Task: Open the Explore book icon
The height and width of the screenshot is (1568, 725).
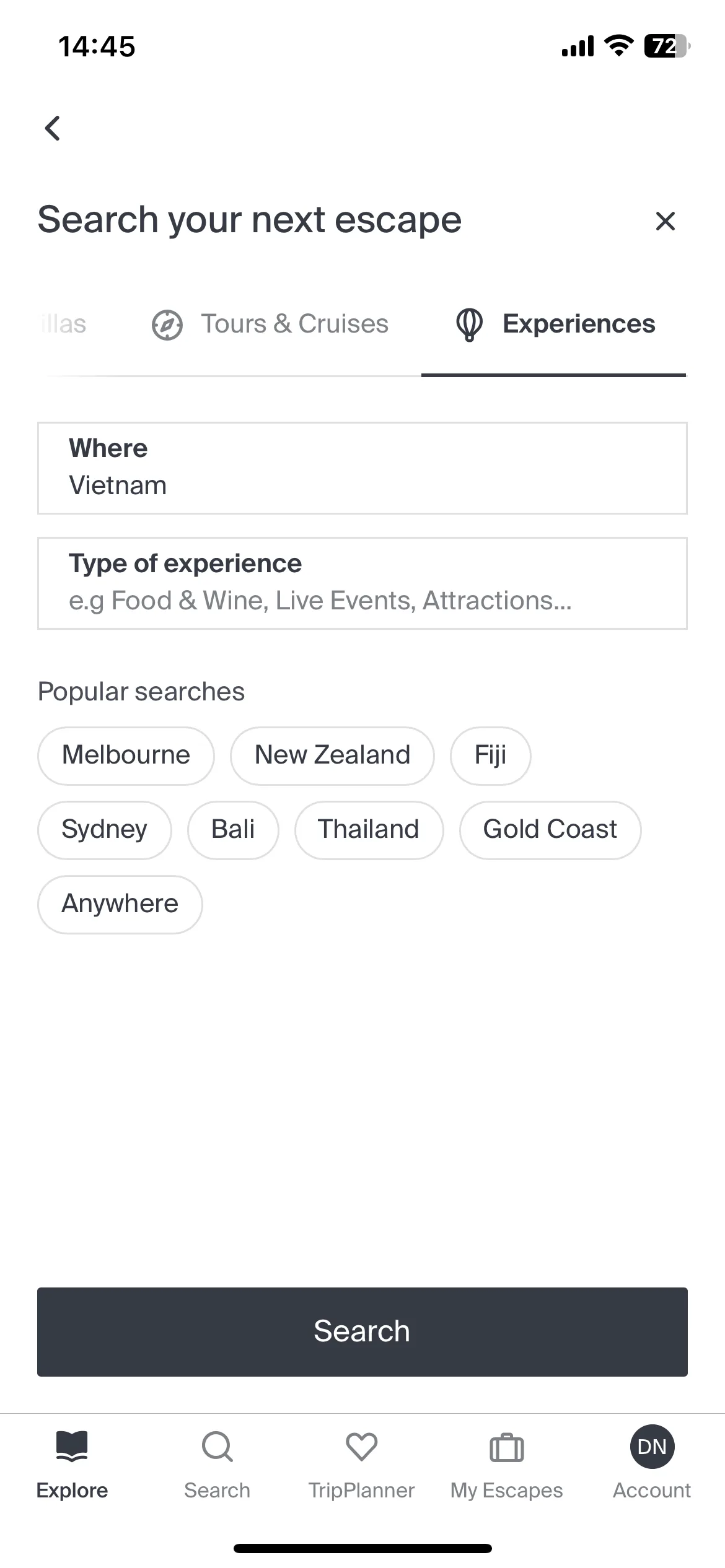Action: pyautogui.click(x=72, y=1447)
